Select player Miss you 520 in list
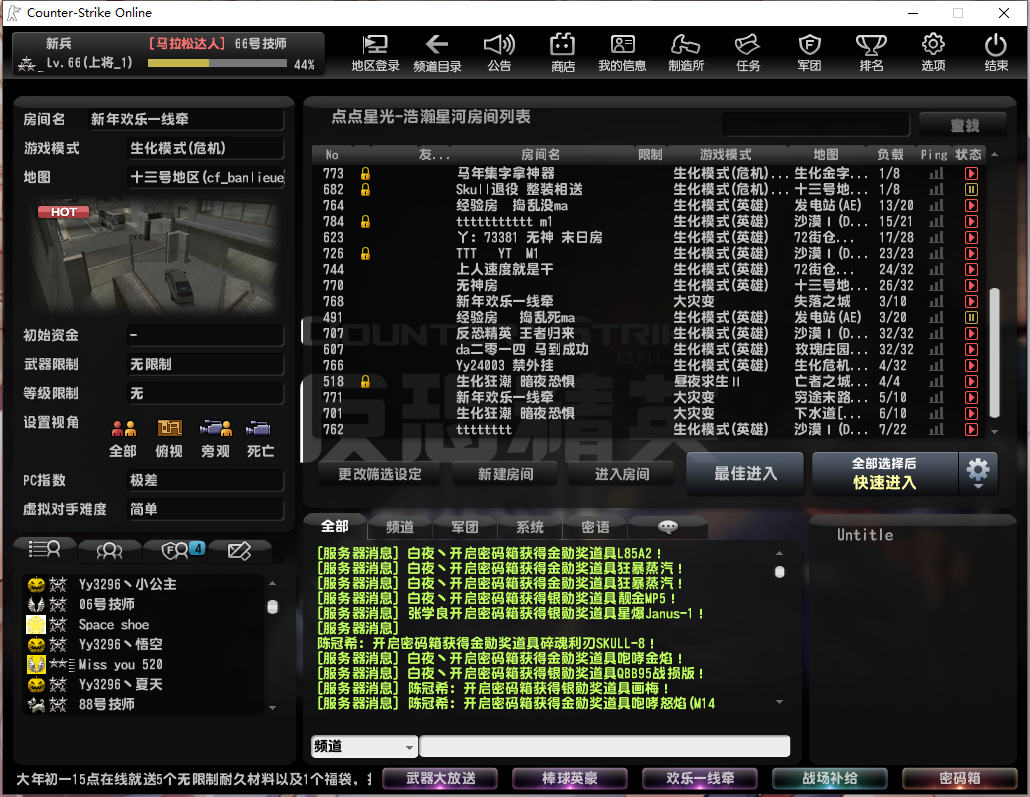Viewport: 1030px width, 797px height. click(x=143, y=664)
